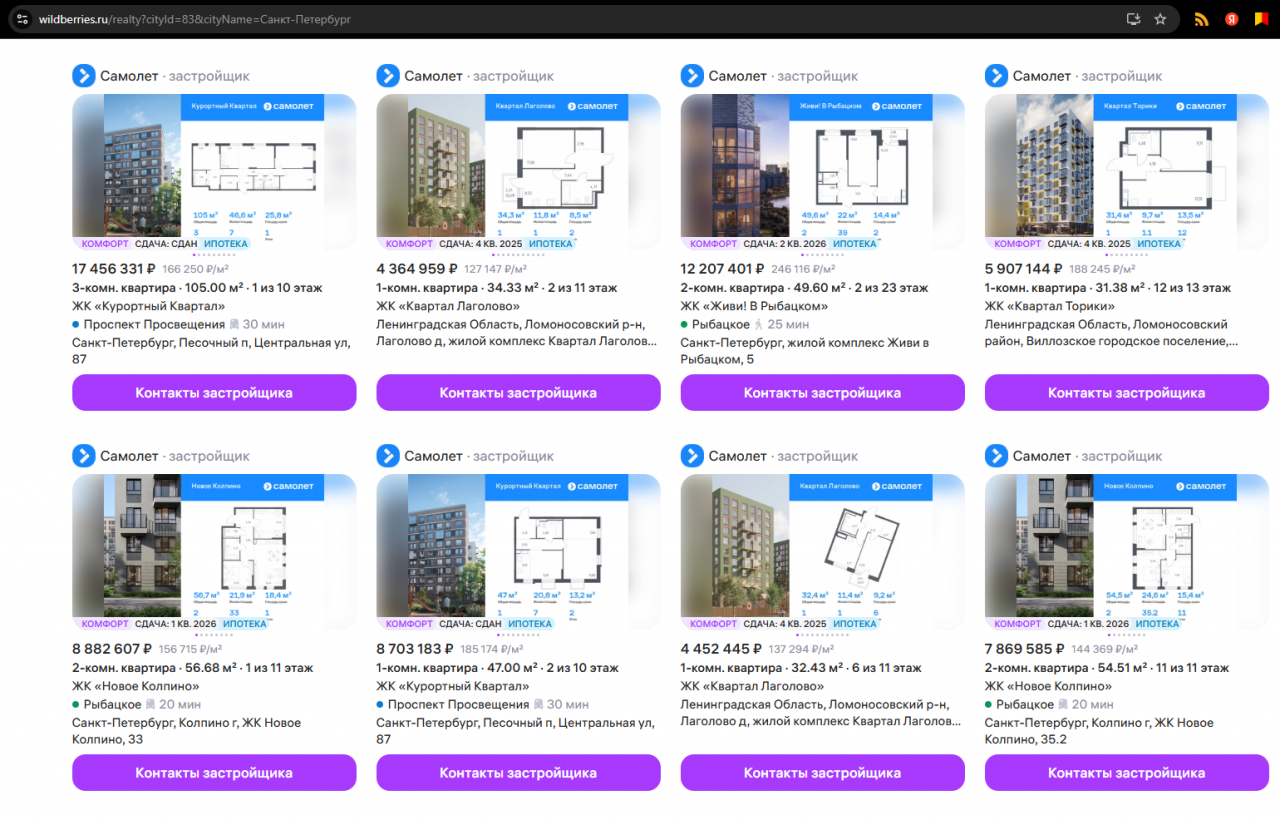Open the 105 m² Курортный Квартал listing photo
Viewport: 1280px width, 820px height.
point(214,171)
